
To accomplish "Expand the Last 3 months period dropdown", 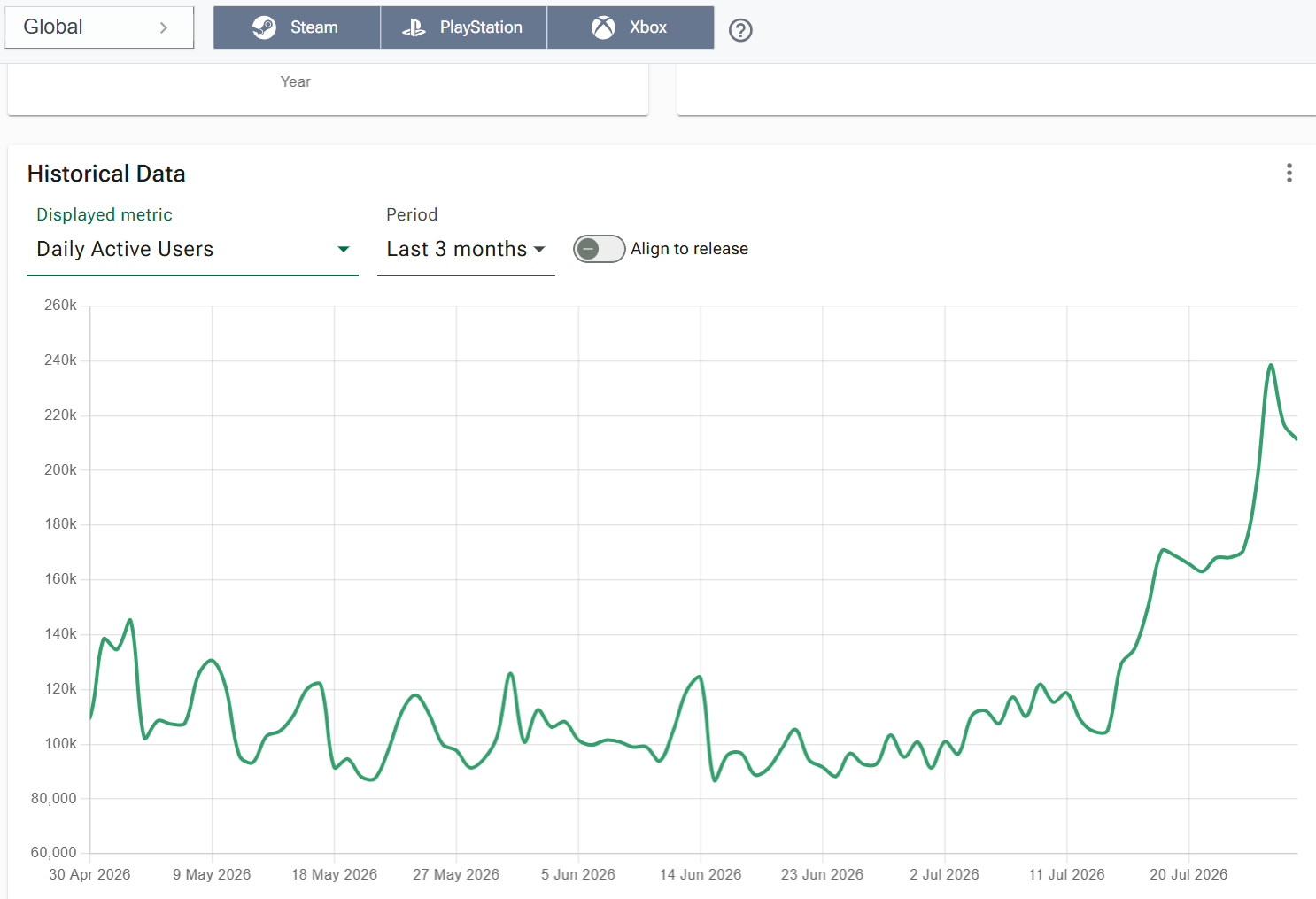I will 466,249.
